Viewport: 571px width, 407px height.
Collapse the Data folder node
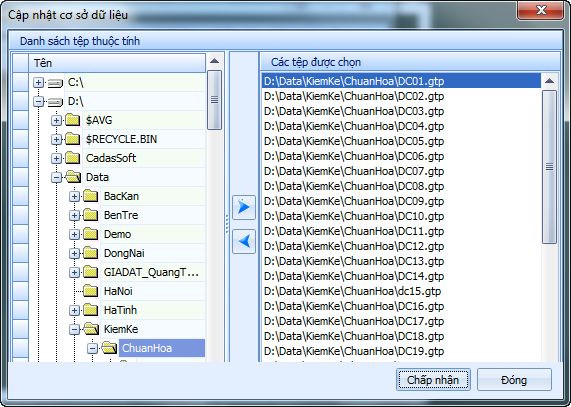56,178
